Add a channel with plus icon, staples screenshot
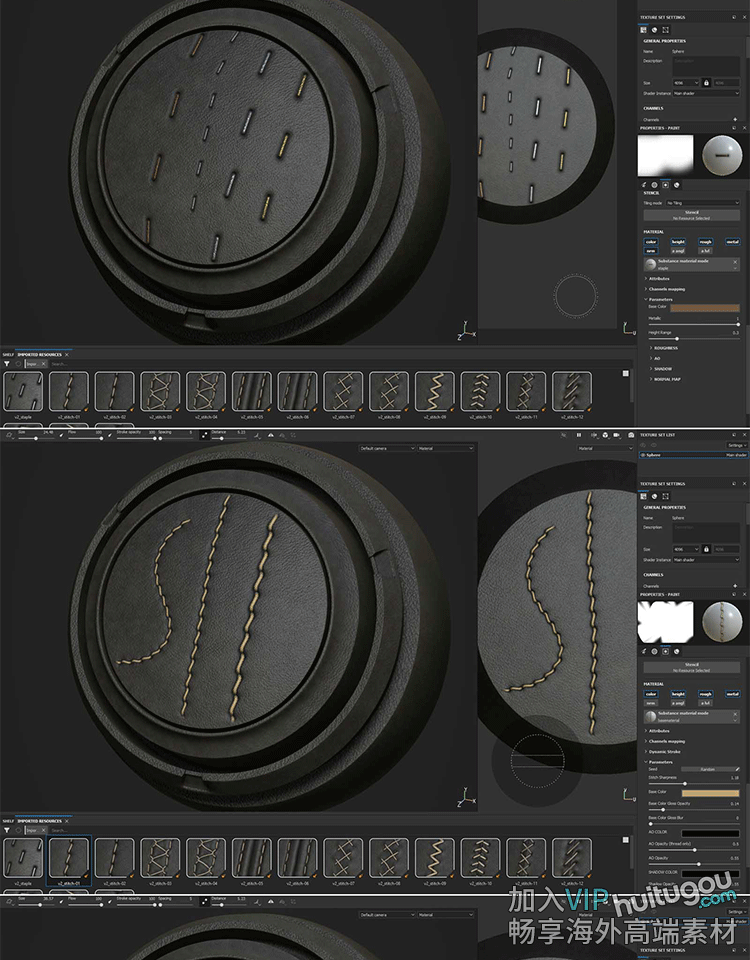750x960 pixels. [735, 119]
